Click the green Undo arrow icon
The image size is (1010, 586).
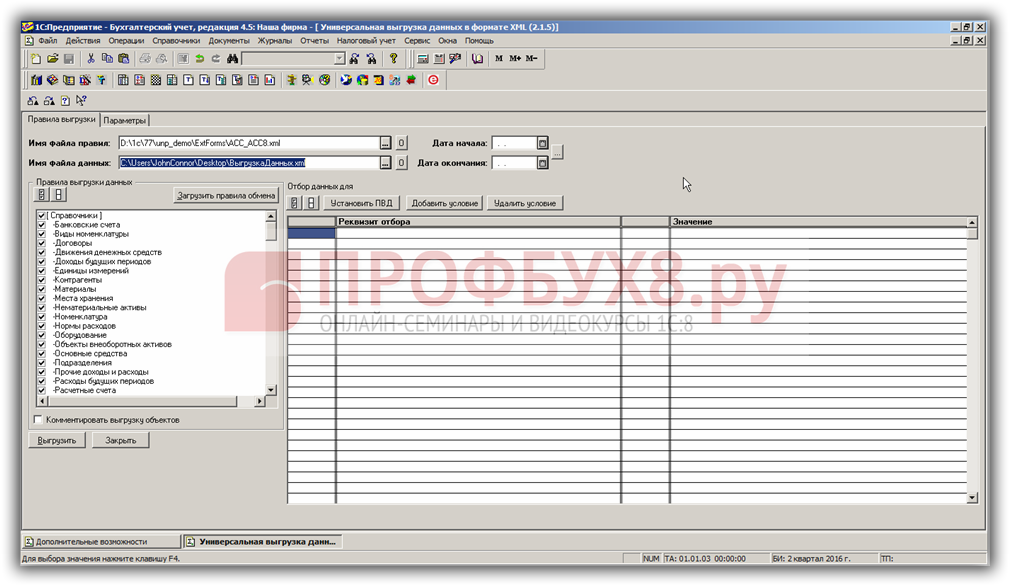(x=200, y=59)
